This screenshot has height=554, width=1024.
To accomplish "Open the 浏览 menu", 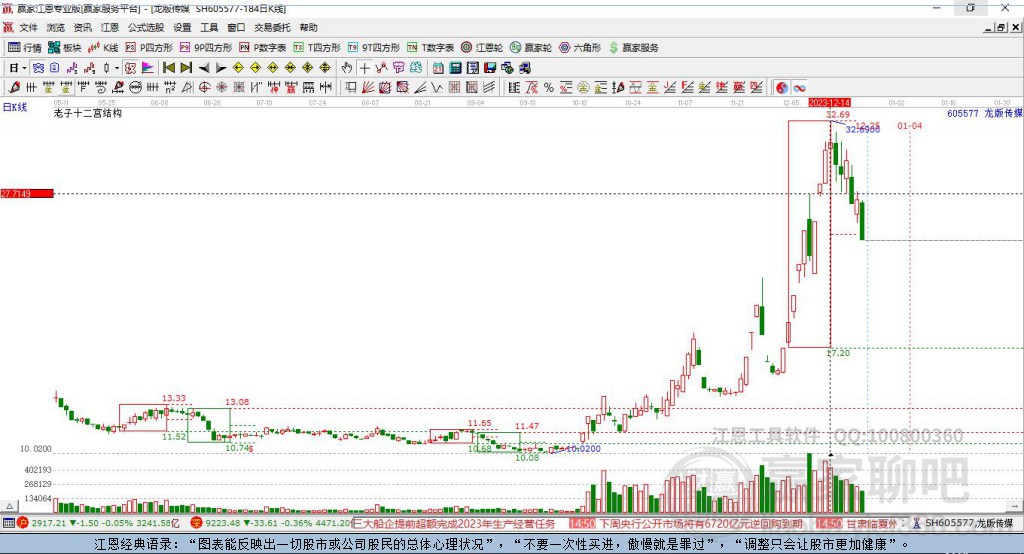I will 56,27.
